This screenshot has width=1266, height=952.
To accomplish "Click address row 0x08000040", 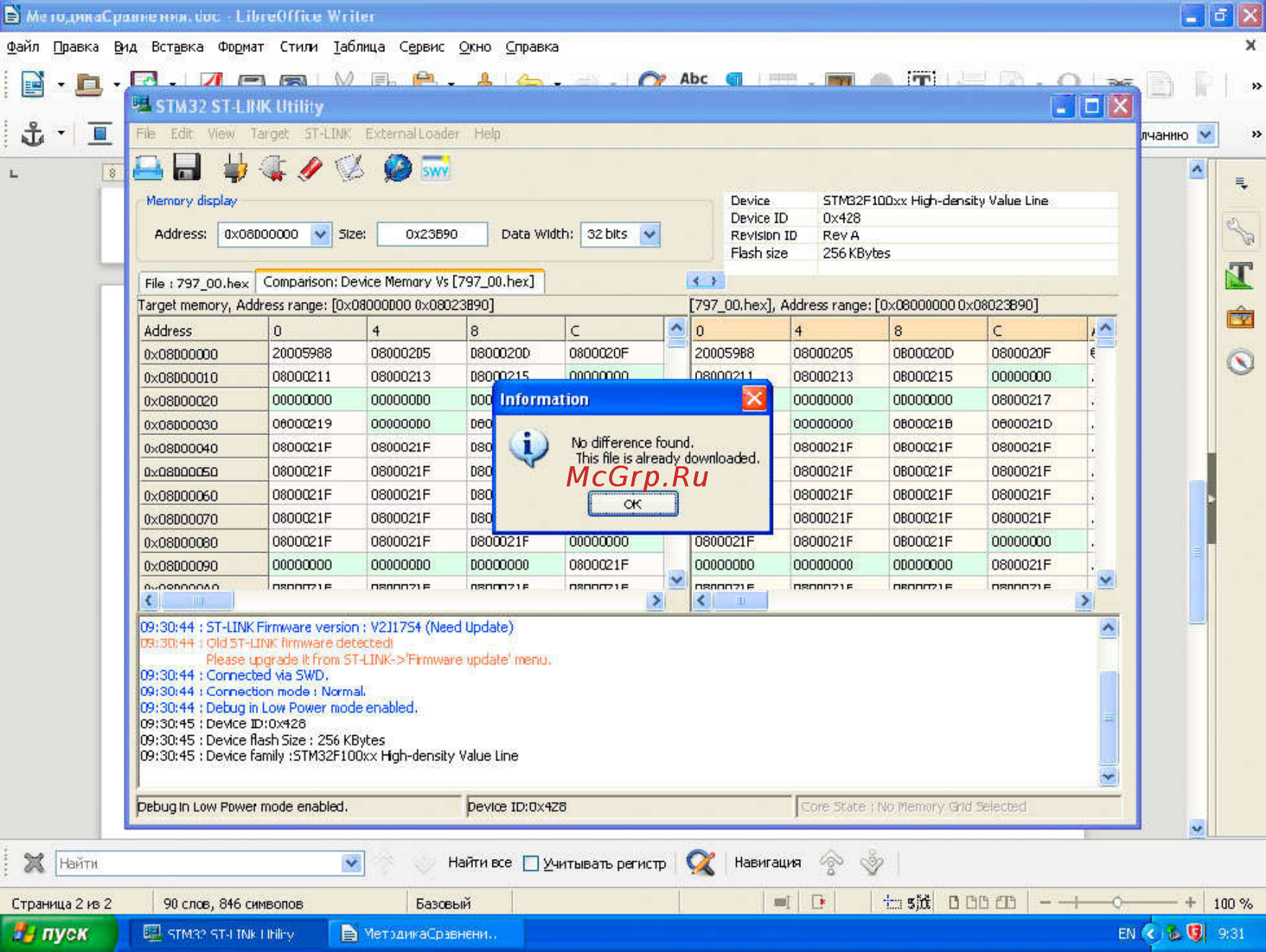I will 203,448.
